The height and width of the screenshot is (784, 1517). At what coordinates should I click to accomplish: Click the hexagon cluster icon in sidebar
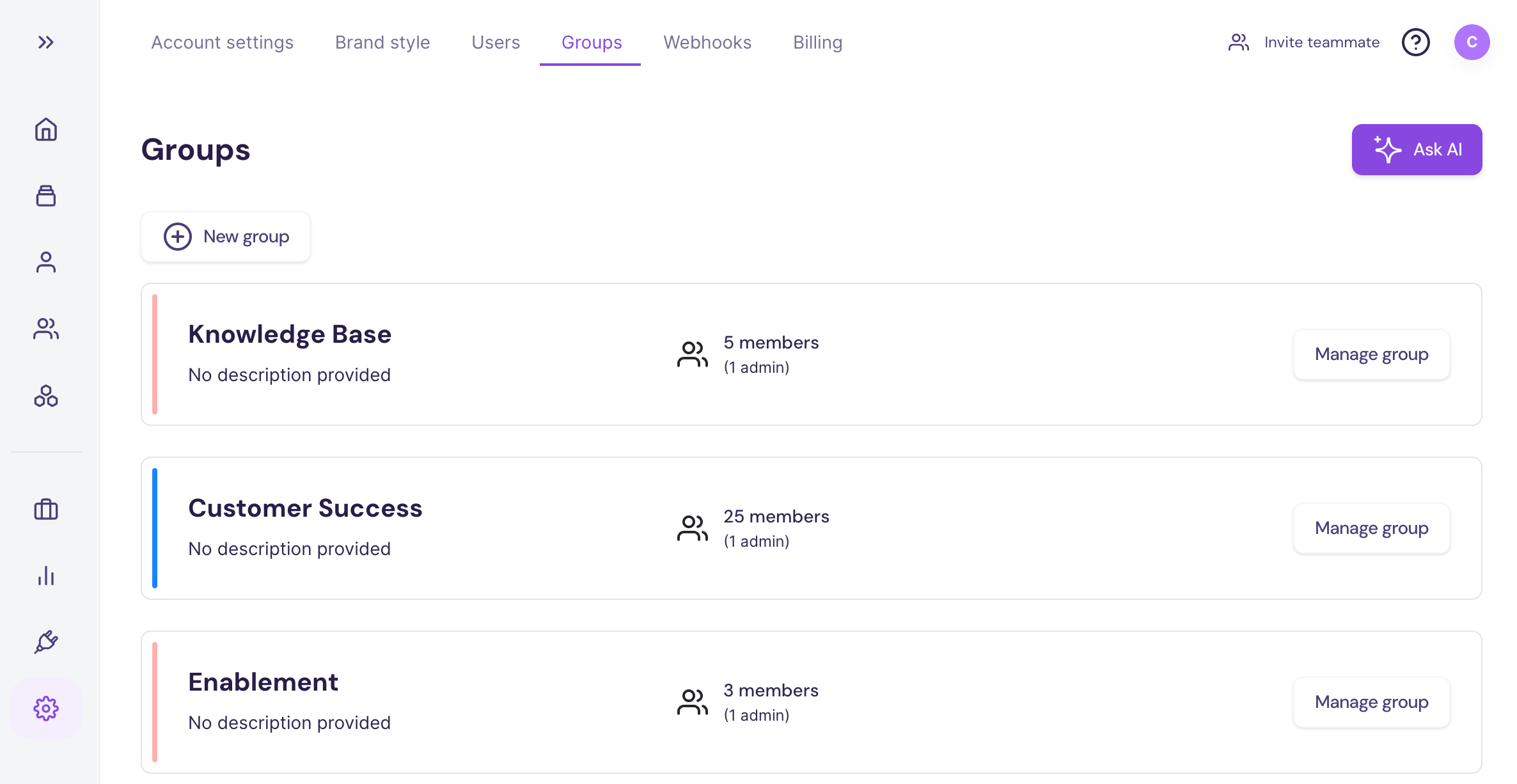(x=45, y=396)
